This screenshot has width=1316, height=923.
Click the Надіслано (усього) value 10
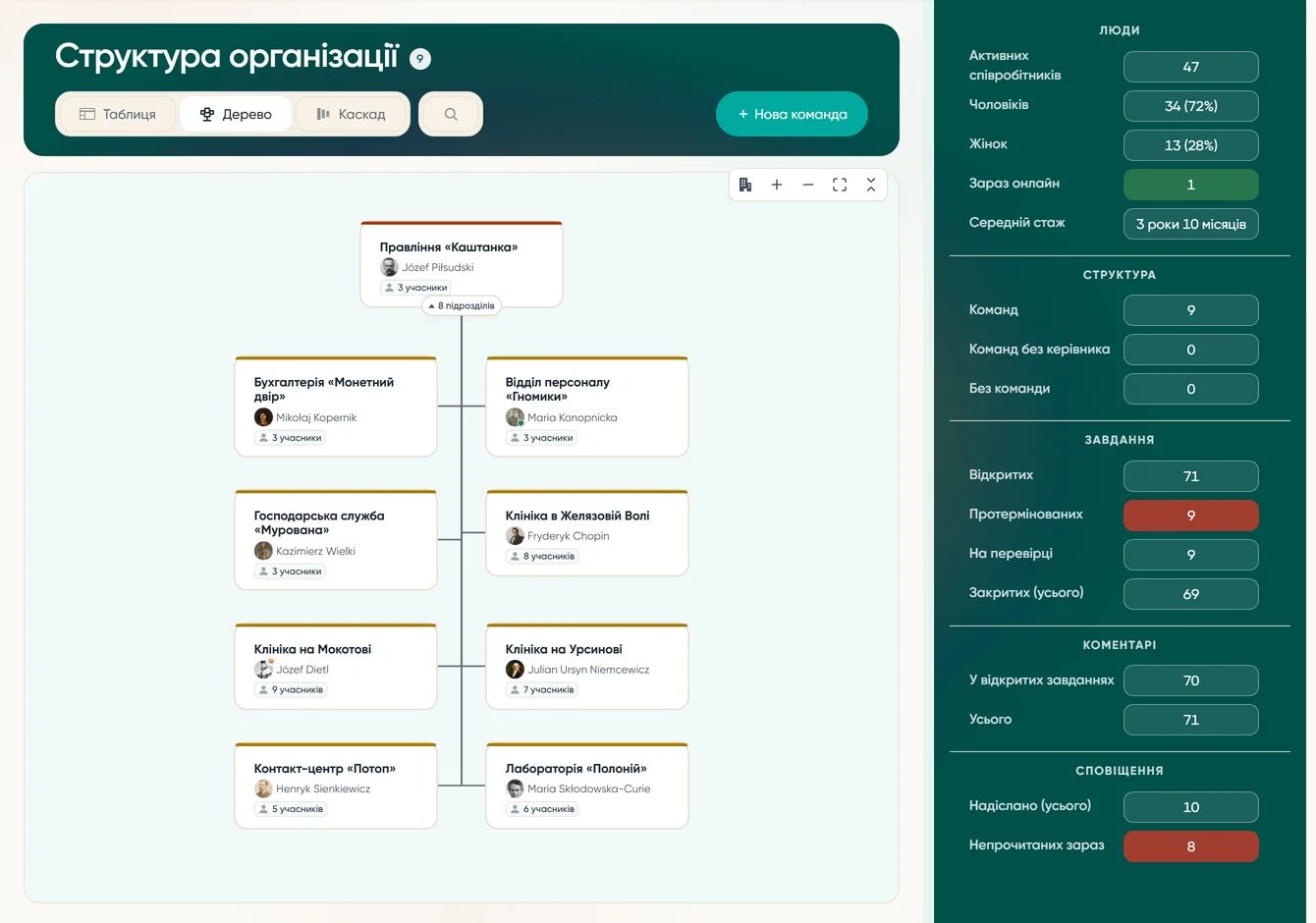pos(1191,807)
